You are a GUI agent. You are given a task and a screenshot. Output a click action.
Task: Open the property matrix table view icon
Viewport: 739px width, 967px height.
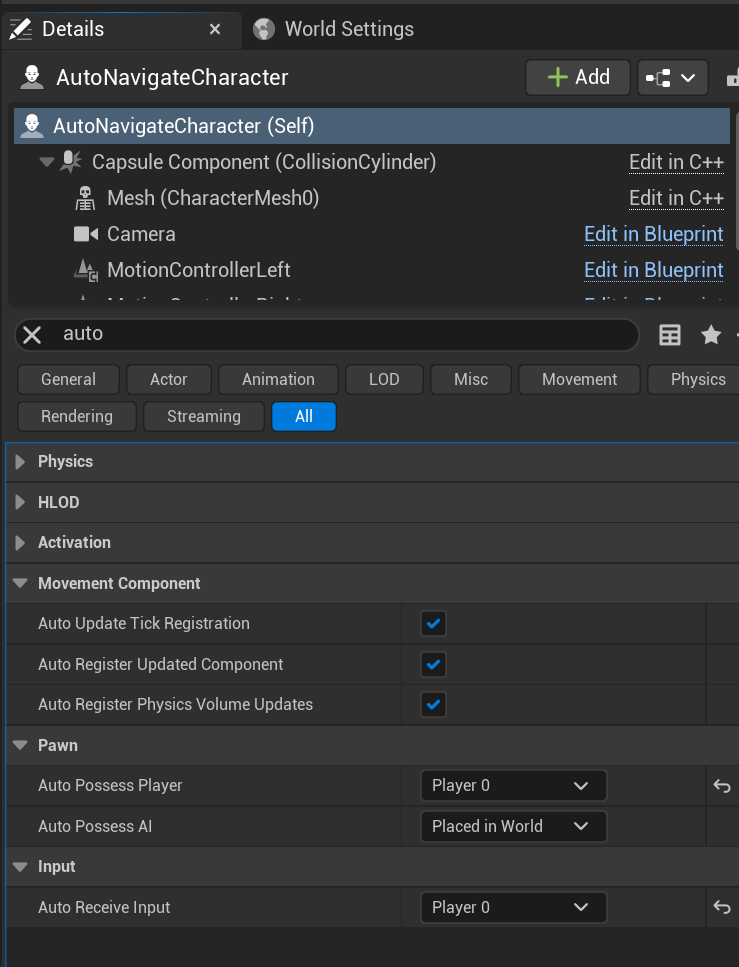coord(670,335)
